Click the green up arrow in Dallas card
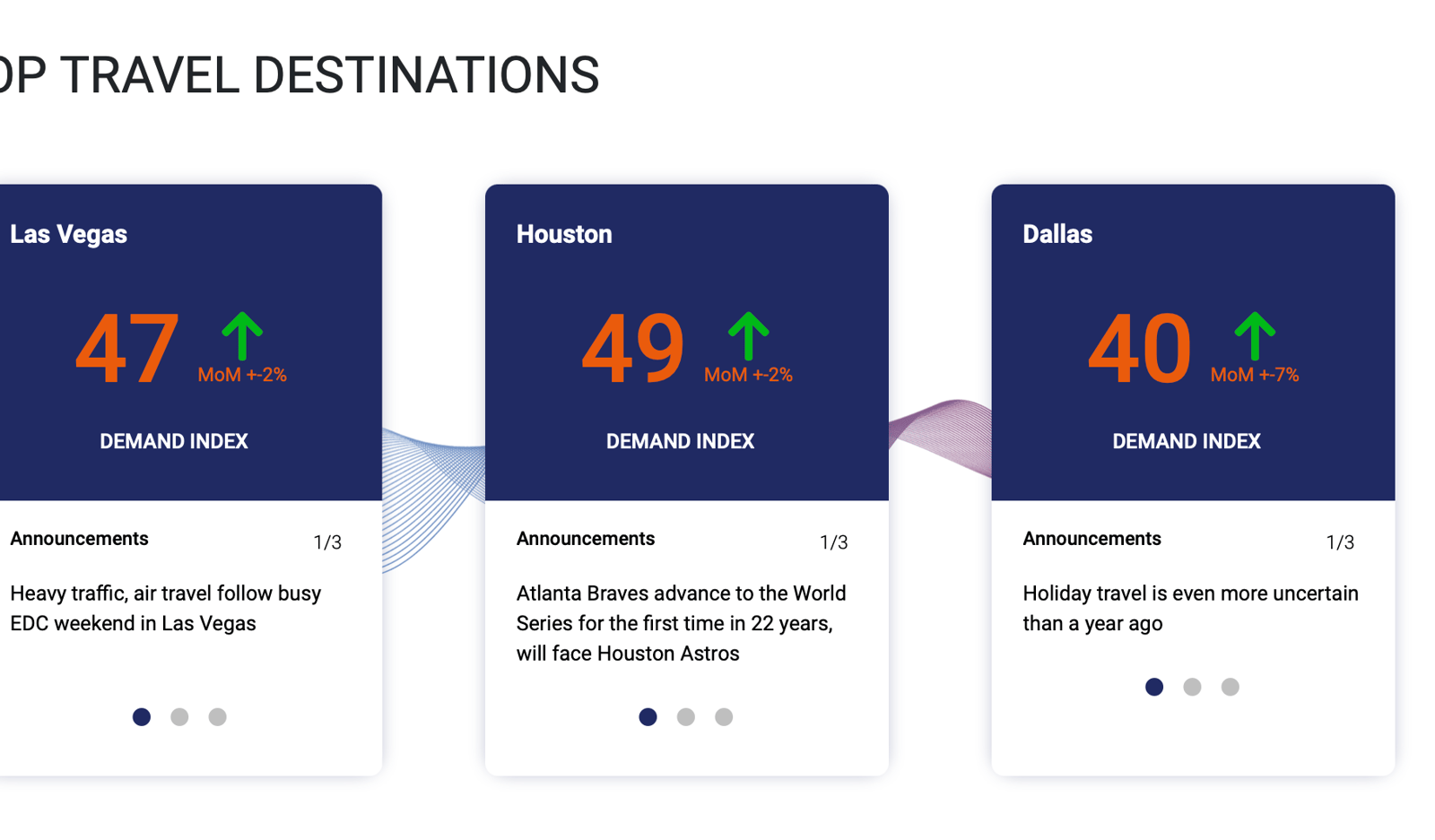Screen dimensions: 1435x840 point(1255,336)
